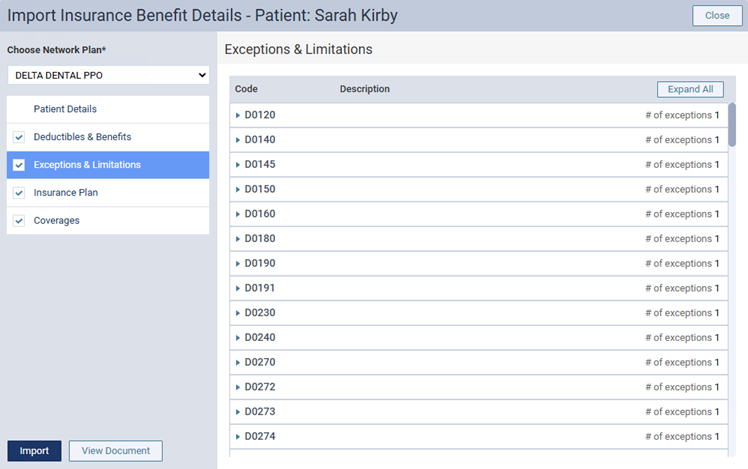Uncheck the Deductibles & Benefits checkbox

(19, 137)
